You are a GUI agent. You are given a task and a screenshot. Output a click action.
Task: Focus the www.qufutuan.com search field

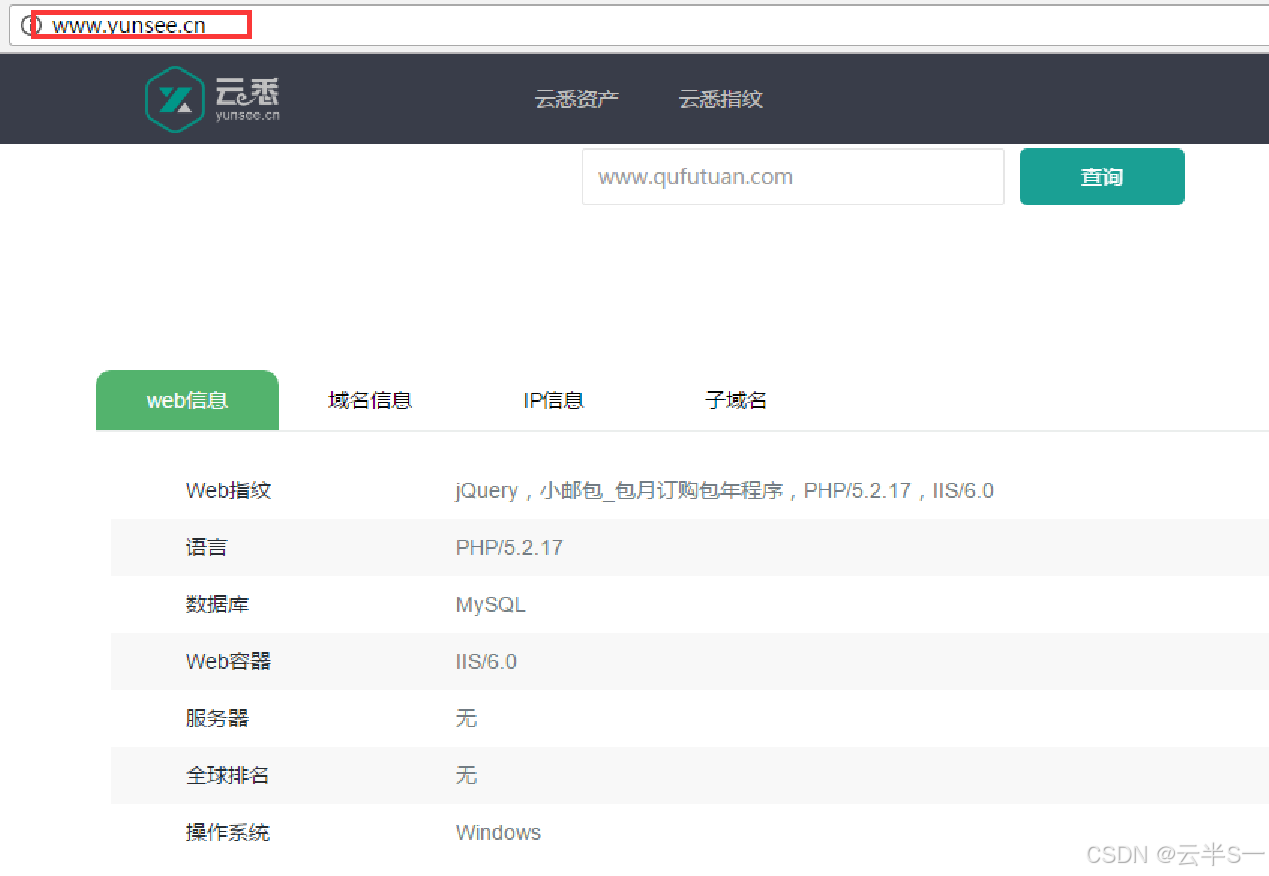tap(793, 177)
